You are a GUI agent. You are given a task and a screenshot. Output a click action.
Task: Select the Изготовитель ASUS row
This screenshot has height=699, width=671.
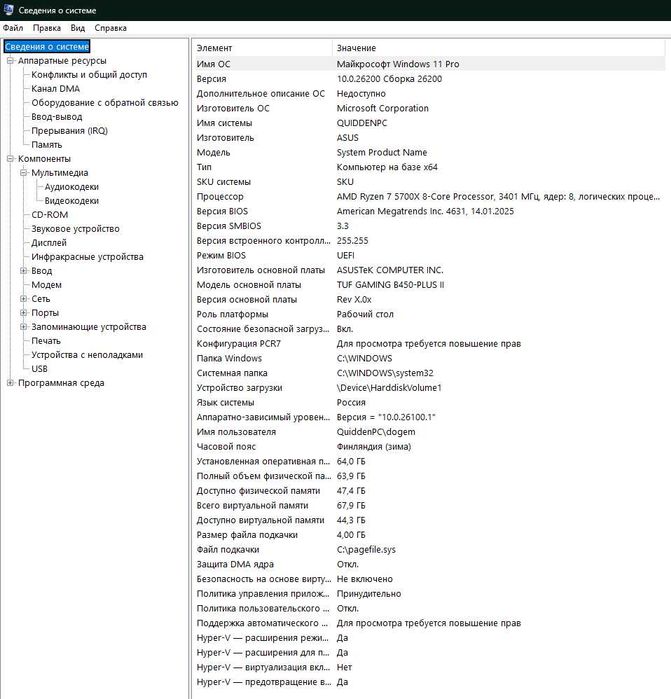429,138
